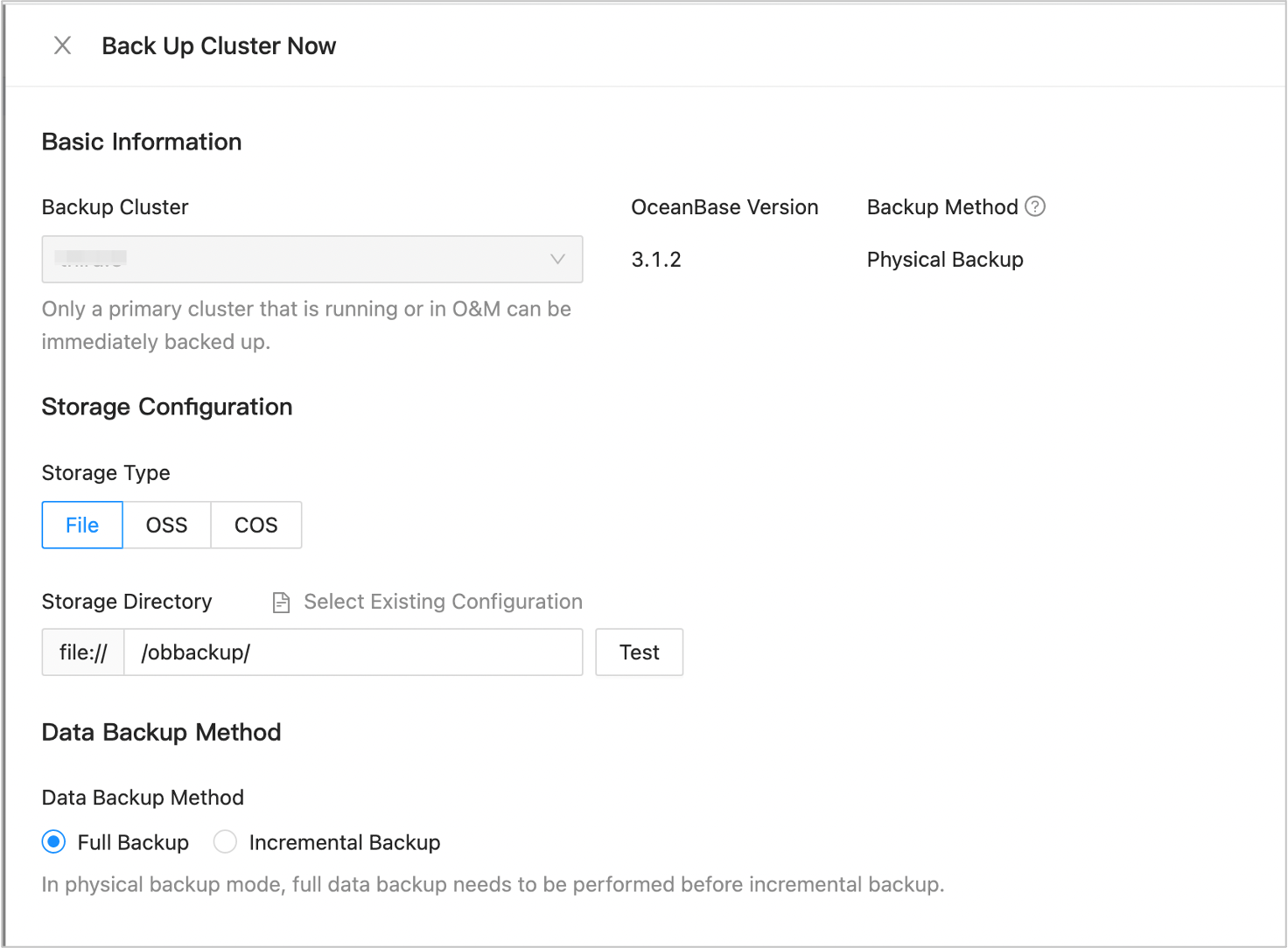Enable the Incremental Backup radio option
Screen dimensions: 1288x948
coord(226,842)
